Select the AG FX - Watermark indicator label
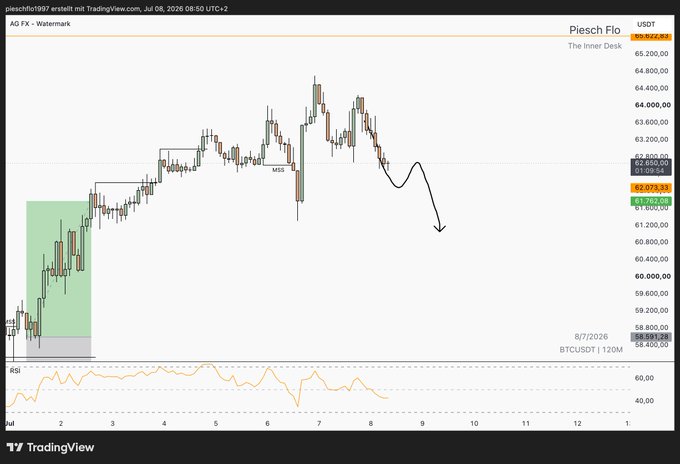The height and width of the screenshot is (464, 680). click(40, 24)
